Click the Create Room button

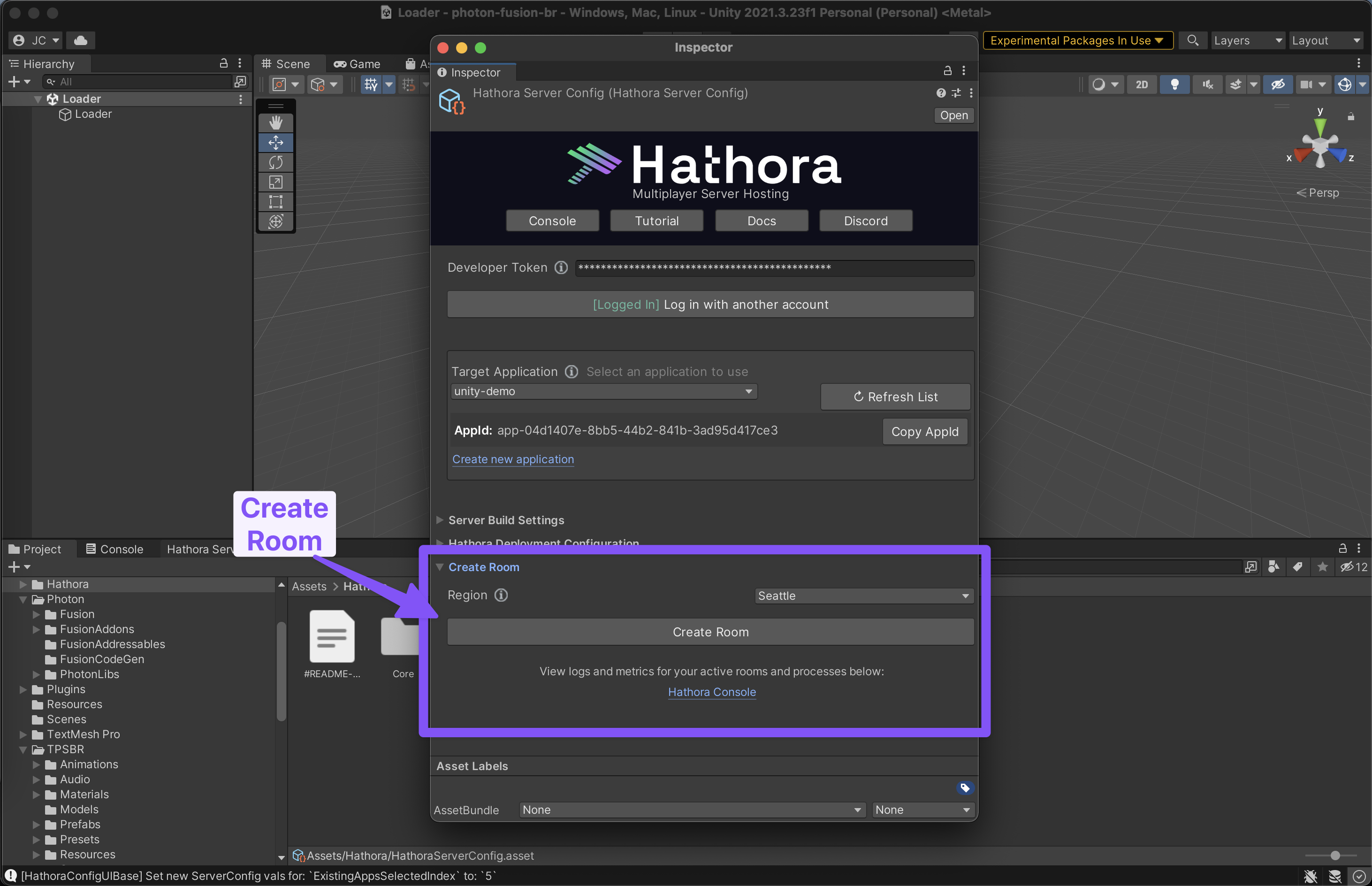coord(710,632)
